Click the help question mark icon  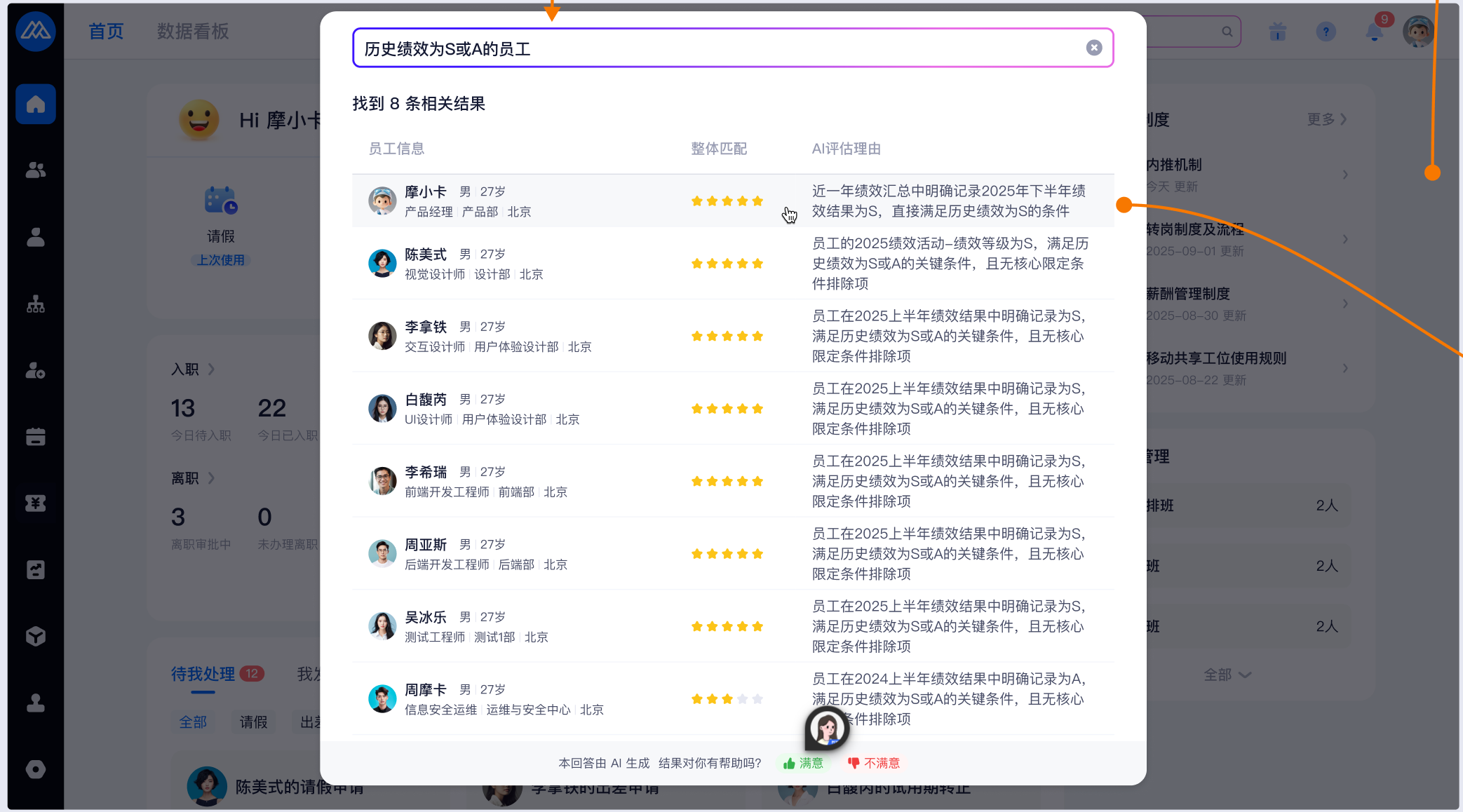click(1326, 32)
